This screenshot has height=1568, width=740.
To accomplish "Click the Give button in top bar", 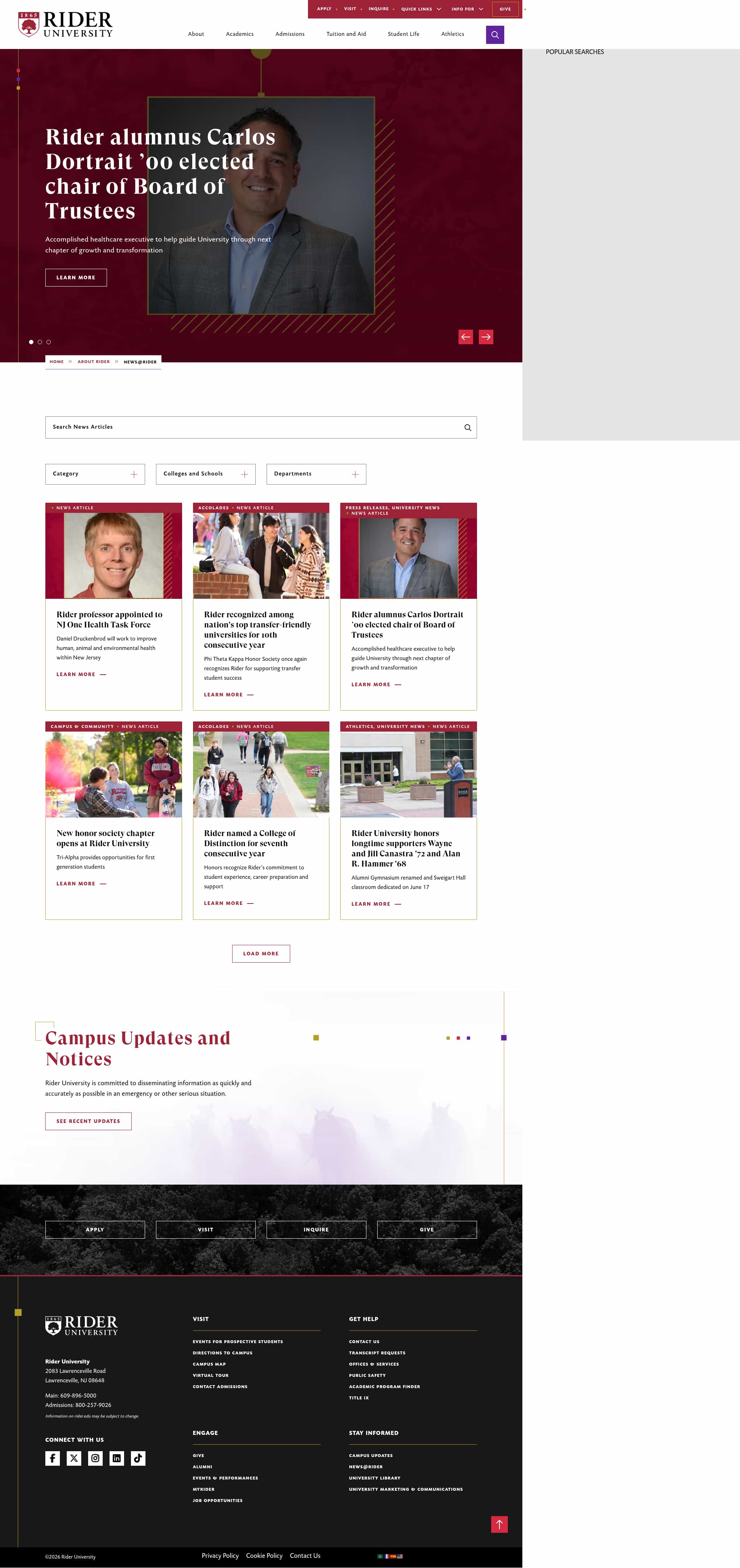I will click(505, 9).
